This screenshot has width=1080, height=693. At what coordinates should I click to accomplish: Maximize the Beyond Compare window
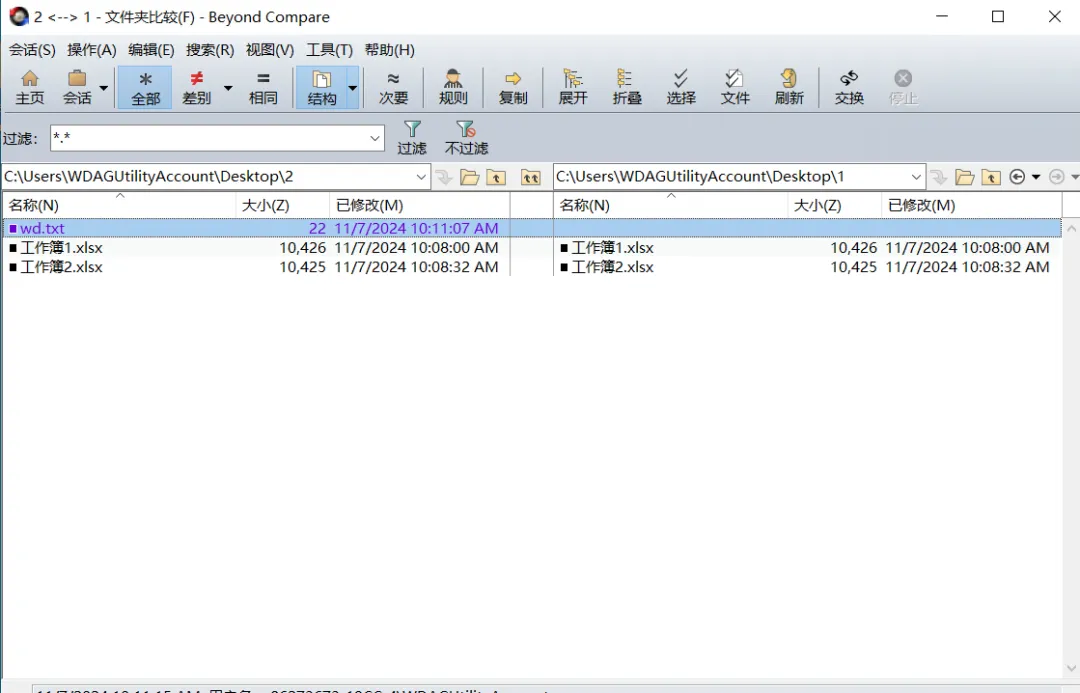(x=997, y=17)
